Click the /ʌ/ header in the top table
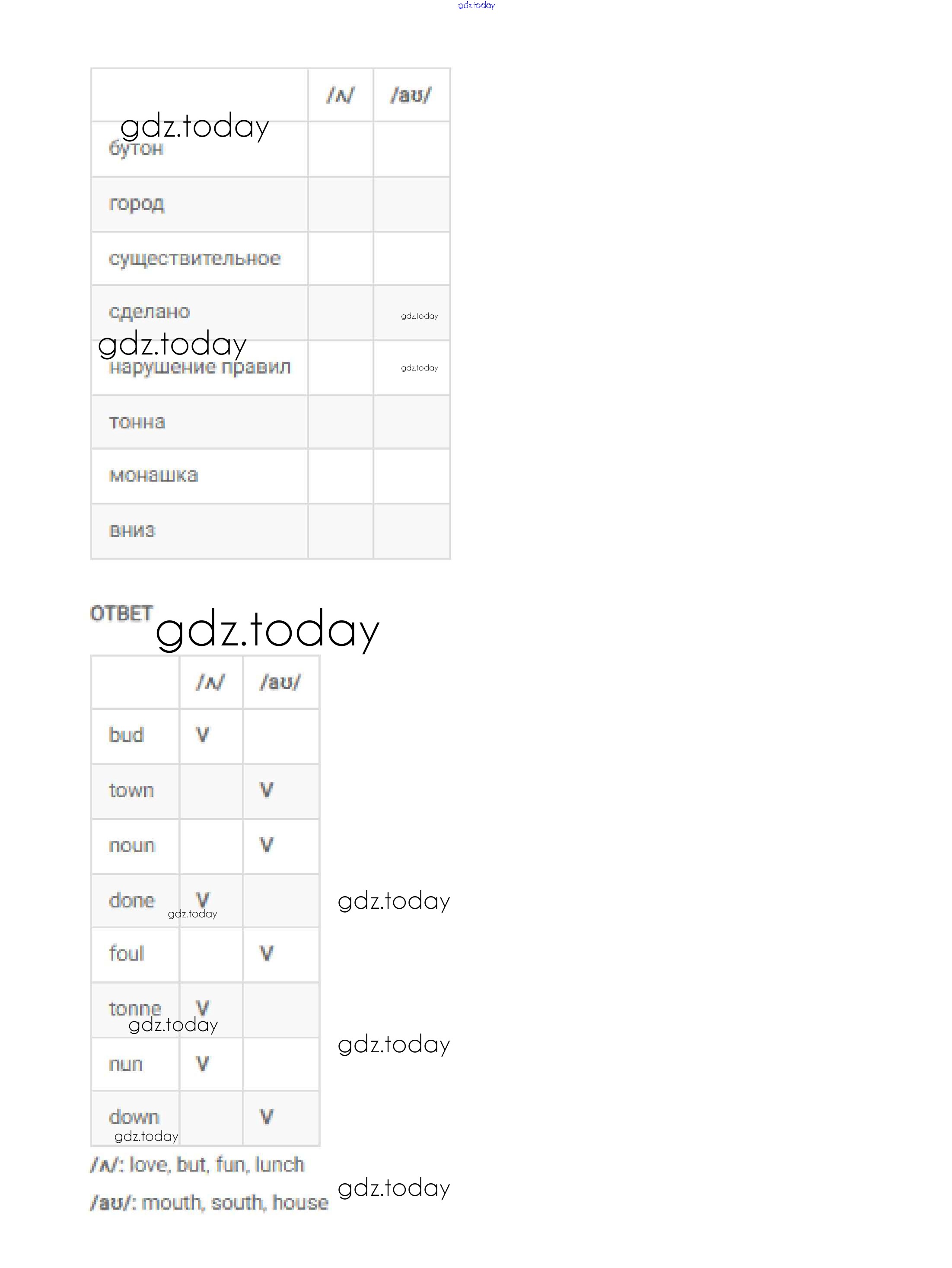Screen dimensions: 952x1268 [x=341, y=95]
